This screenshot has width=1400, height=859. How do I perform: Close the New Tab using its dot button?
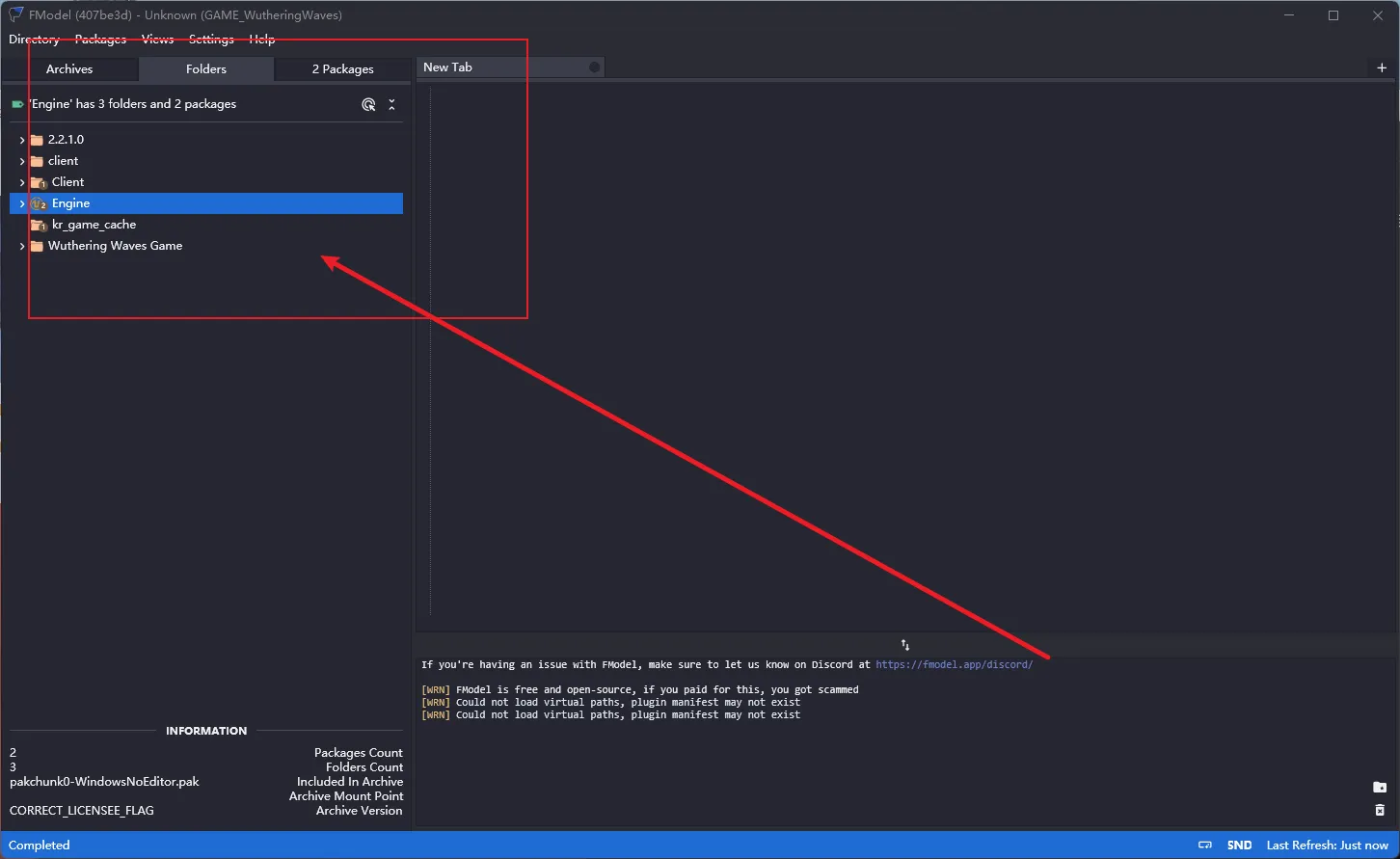tap(594, 67)
